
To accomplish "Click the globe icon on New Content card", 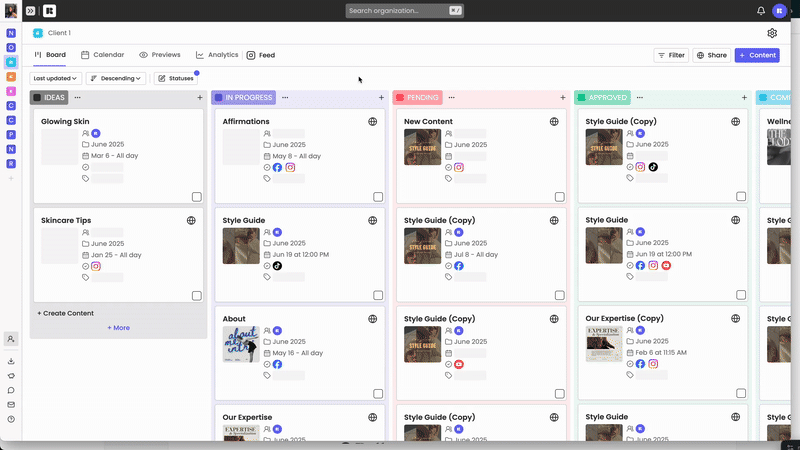I will [x=554, y=121].
